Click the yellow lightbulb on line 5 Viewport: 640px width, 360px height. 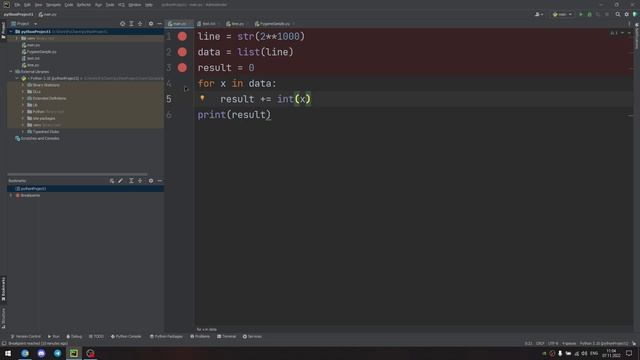(202, 98)
